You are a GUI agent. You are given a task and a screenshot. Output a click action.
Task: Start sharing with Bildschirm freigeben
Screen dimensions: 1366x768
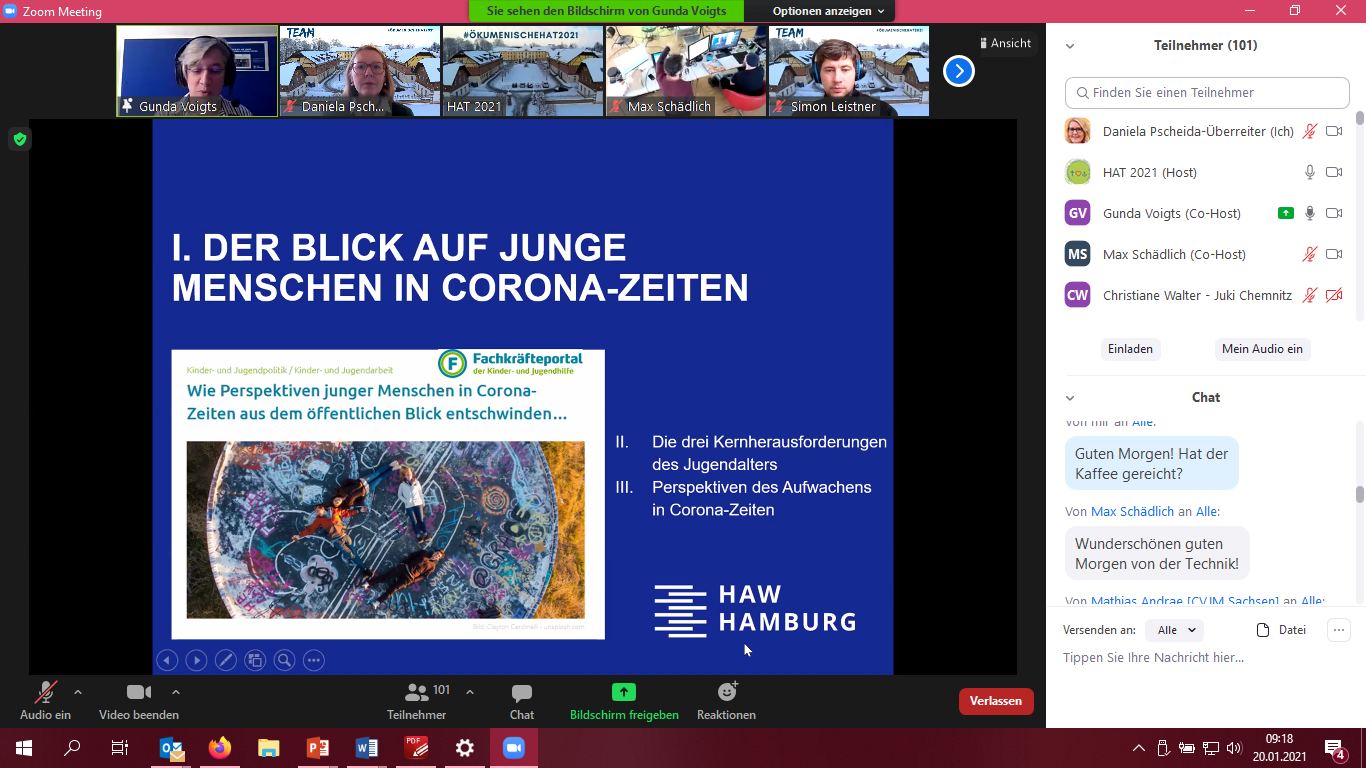(x=624, y=701)
